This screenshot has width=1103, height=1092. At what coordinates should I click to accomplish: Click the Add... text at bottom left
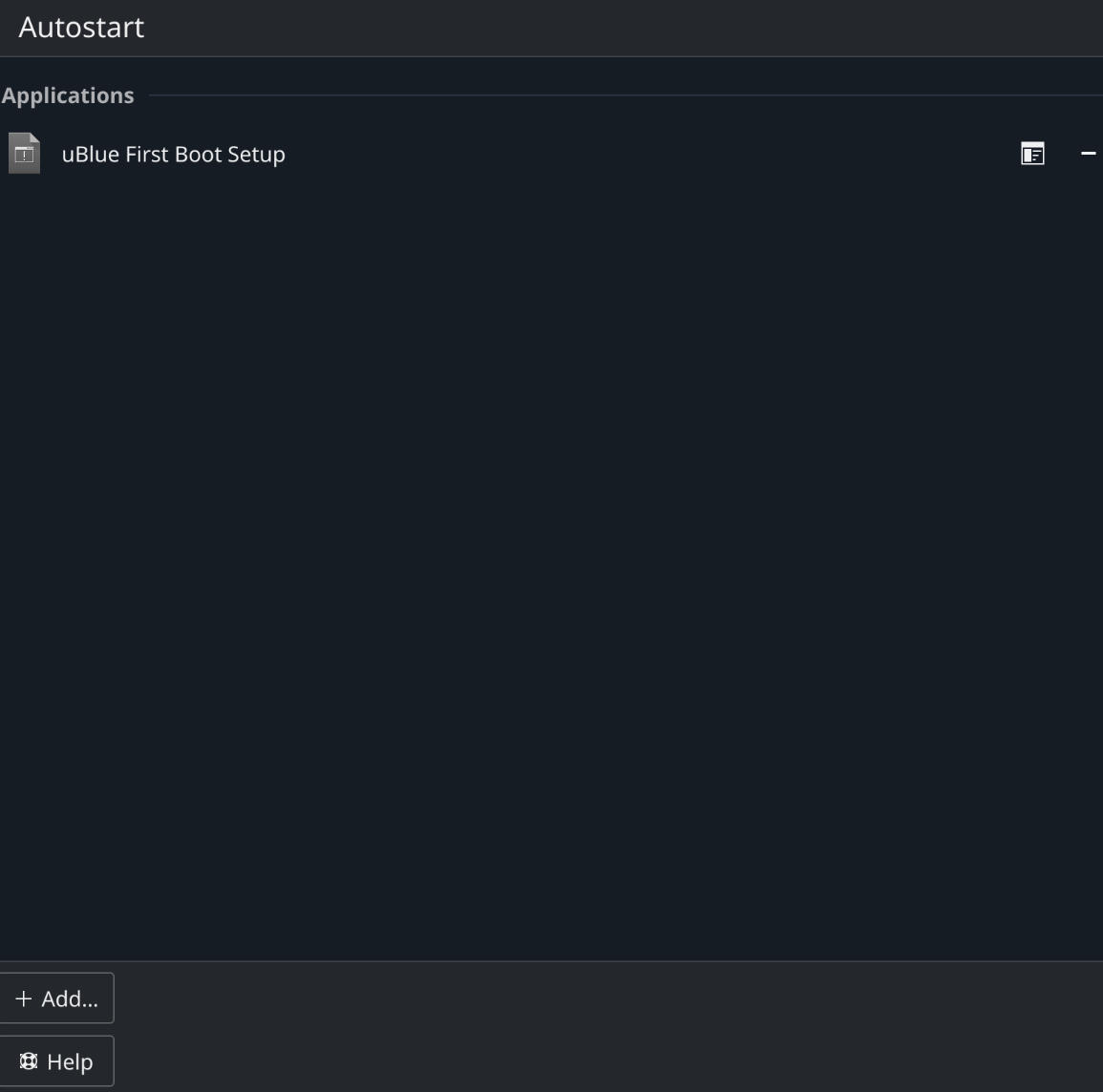[70, 999]
